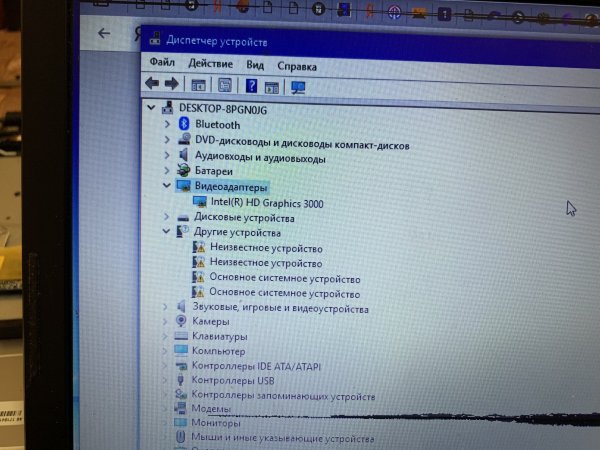Click the Properties sheet toolbar icon
This screenshot has height=450, width=600.
tap(225, 86)
